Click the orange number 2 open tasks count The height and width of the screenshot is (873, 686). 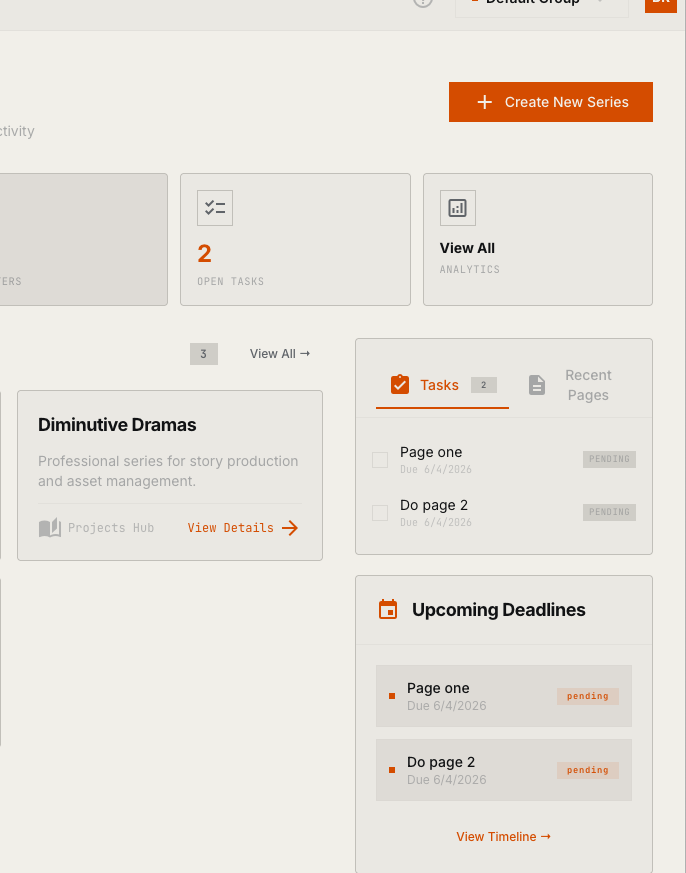click(x=204, y=254)
